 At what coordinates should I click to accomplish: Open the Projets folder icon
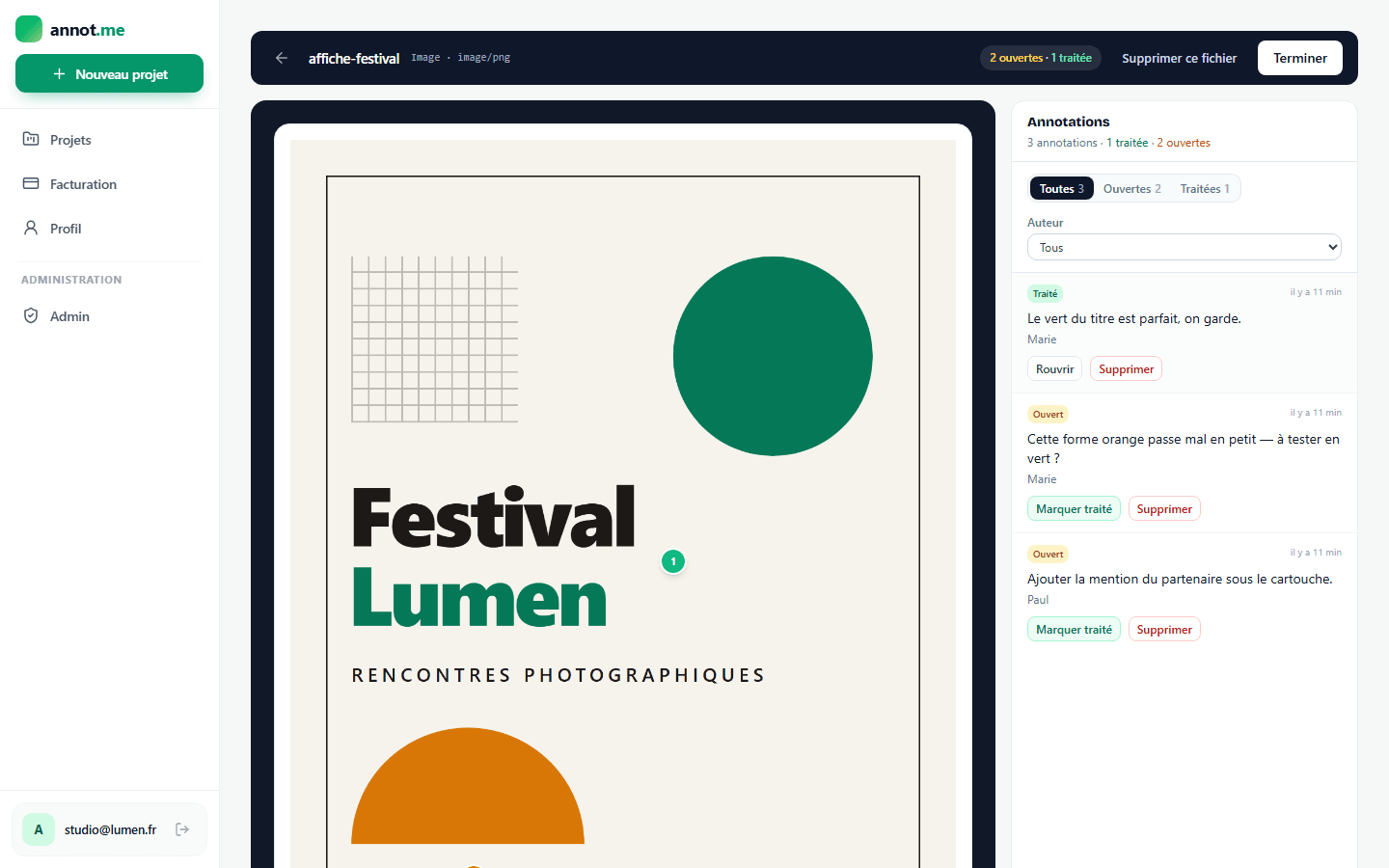[x=31, y=139]
